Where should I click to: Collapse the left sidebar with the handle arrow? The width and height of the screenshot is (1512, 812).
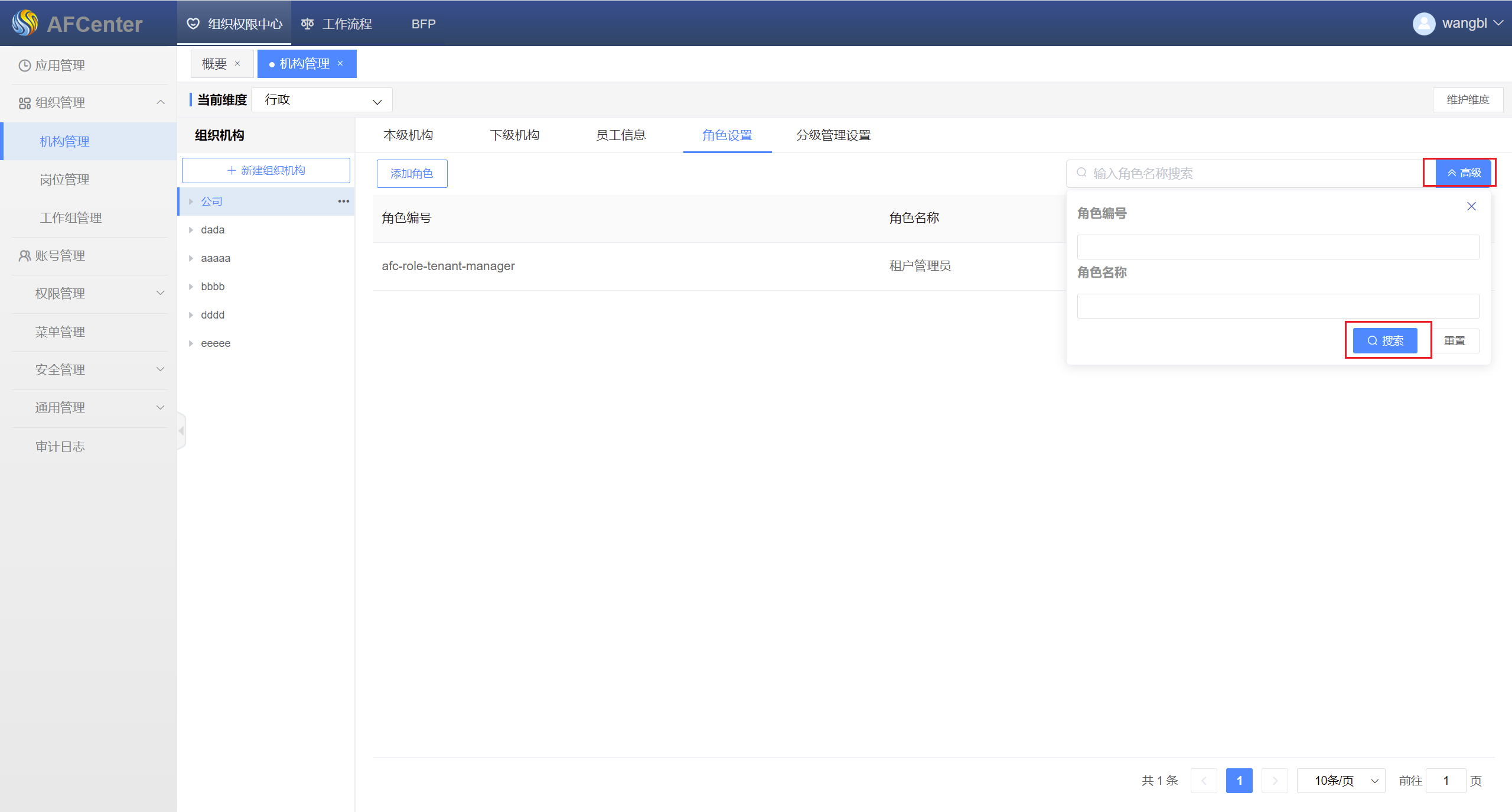point(181,431)
